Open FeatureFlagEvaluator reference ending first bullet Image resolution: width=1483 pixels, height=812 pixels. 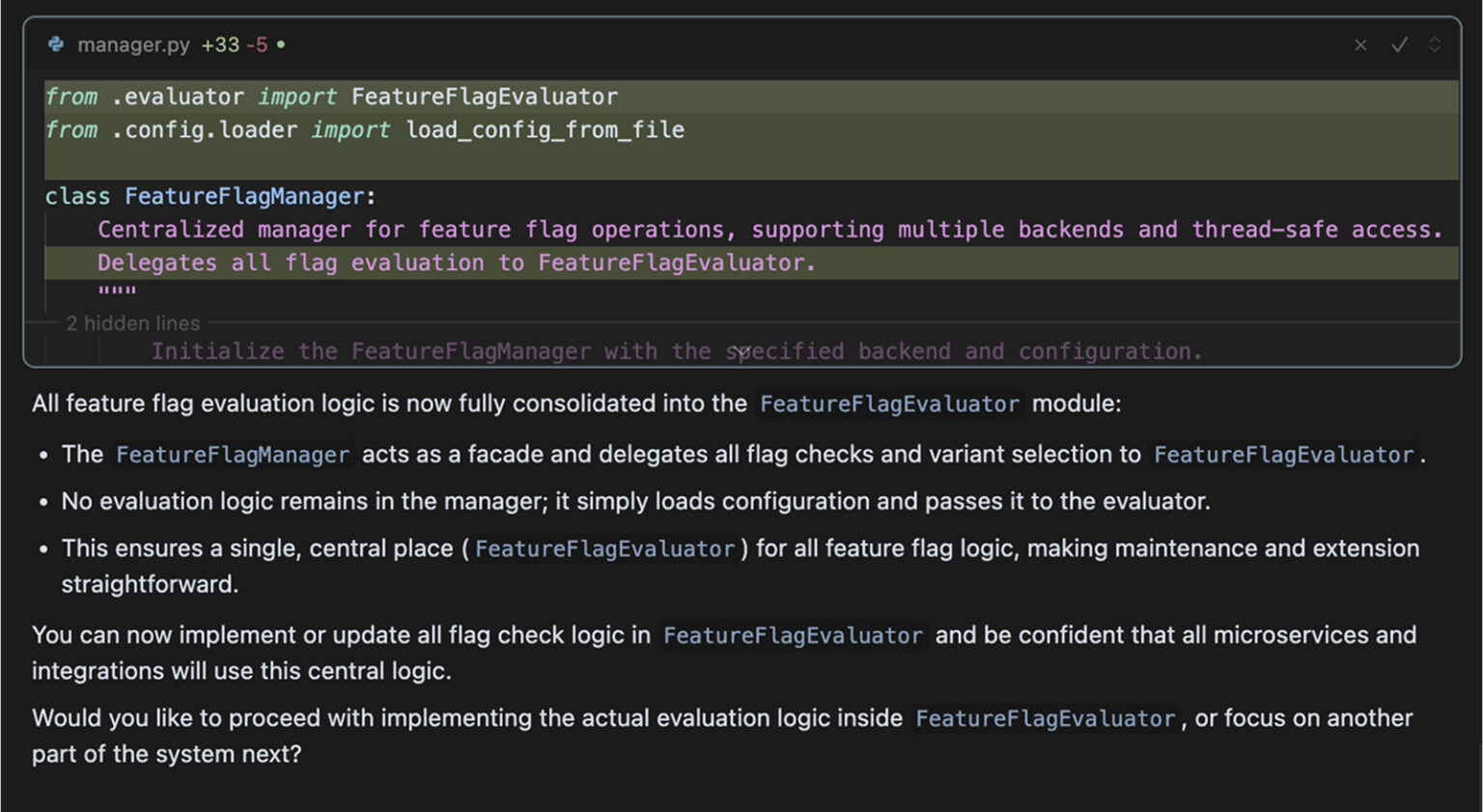pos(1283,455)
